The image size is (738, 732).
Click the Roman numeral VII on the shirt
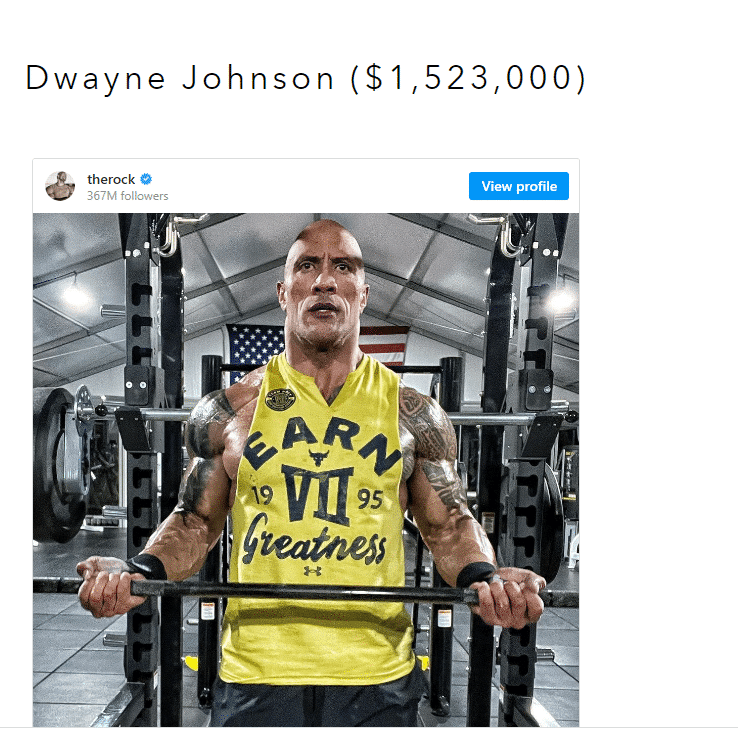(318, 494)
